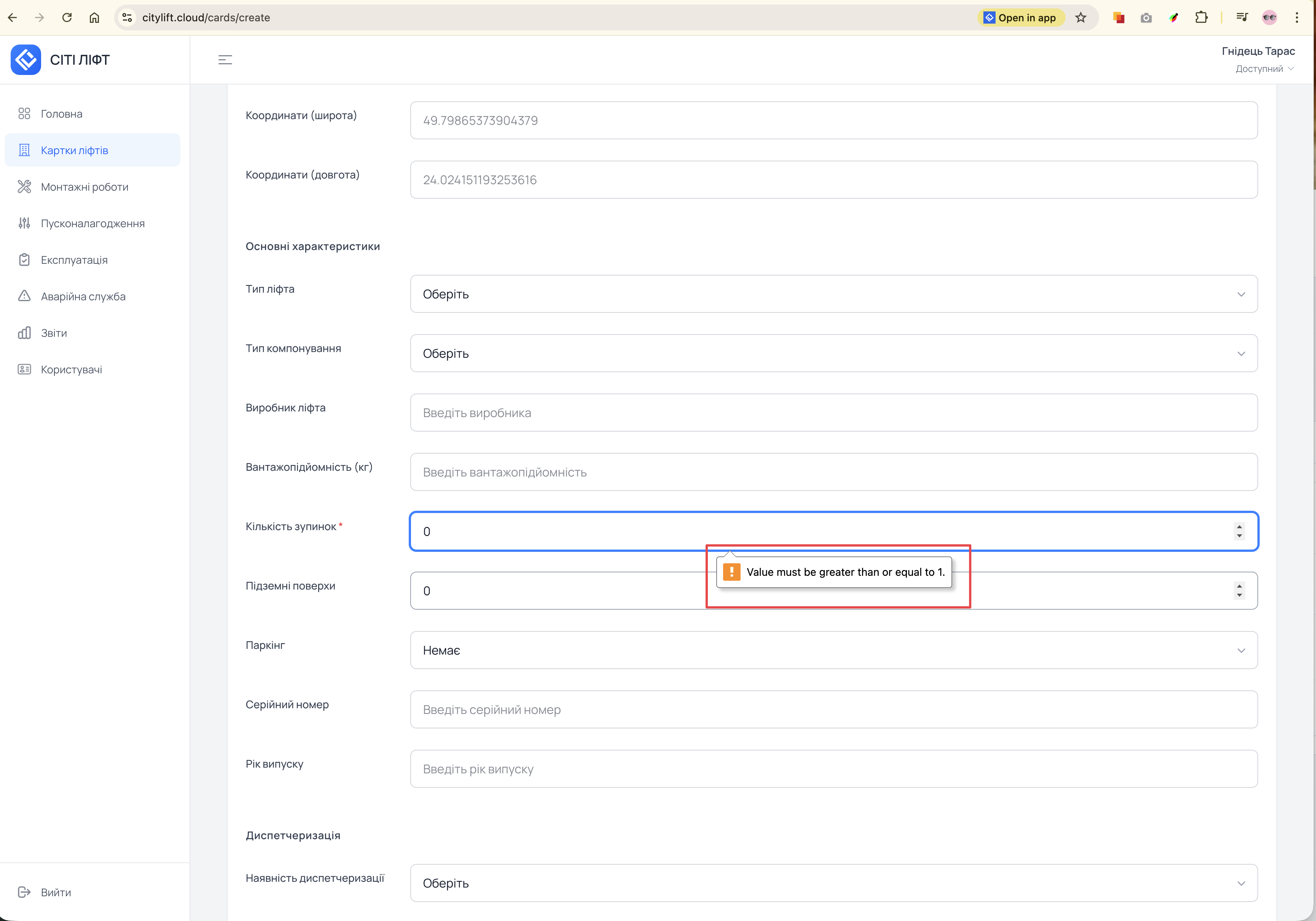Image resolution: width=1316 pixels, height=921 pixels.
Task: Click the Звіти chart icon
Action: click(x=24, y=333)
